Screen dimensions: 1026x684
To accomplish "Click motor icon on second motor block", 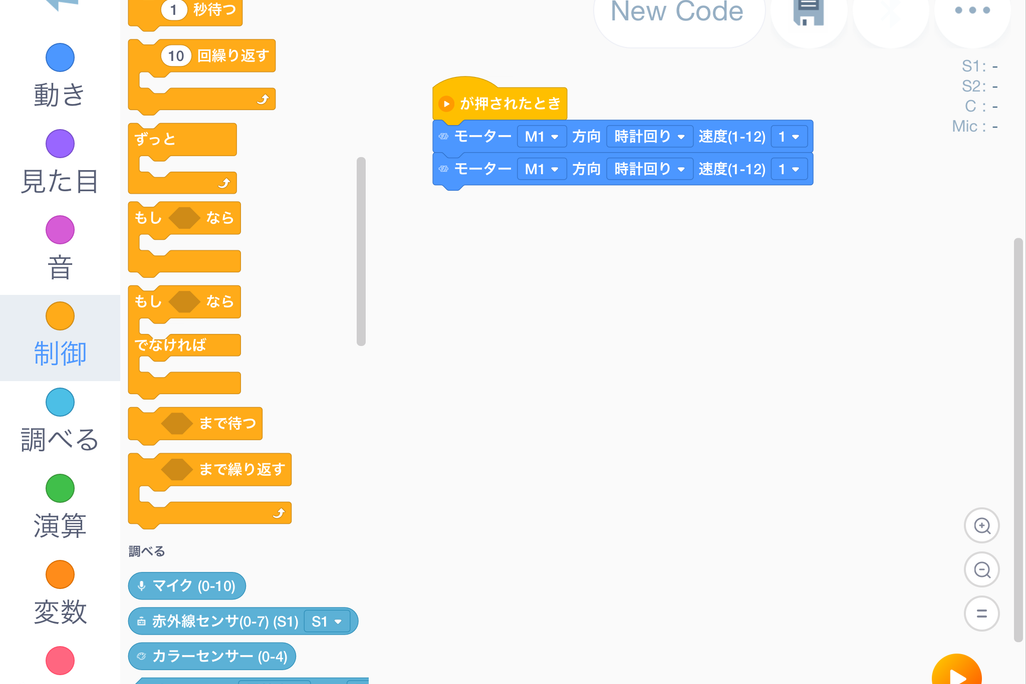I will coord(443,169).
